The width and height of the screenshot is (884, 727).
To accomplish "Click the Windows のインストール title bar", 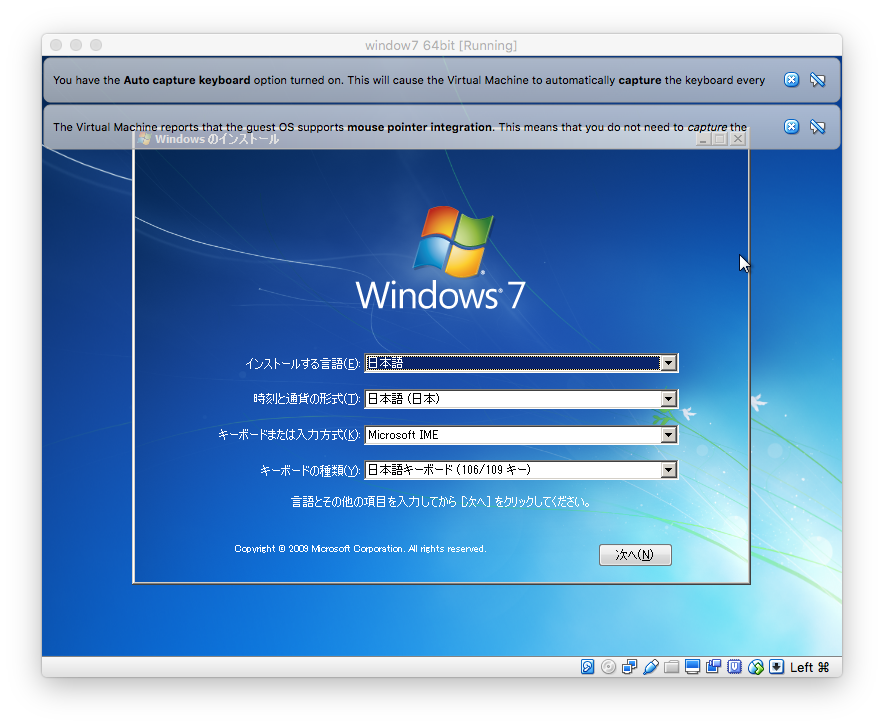I will point(441,139).
